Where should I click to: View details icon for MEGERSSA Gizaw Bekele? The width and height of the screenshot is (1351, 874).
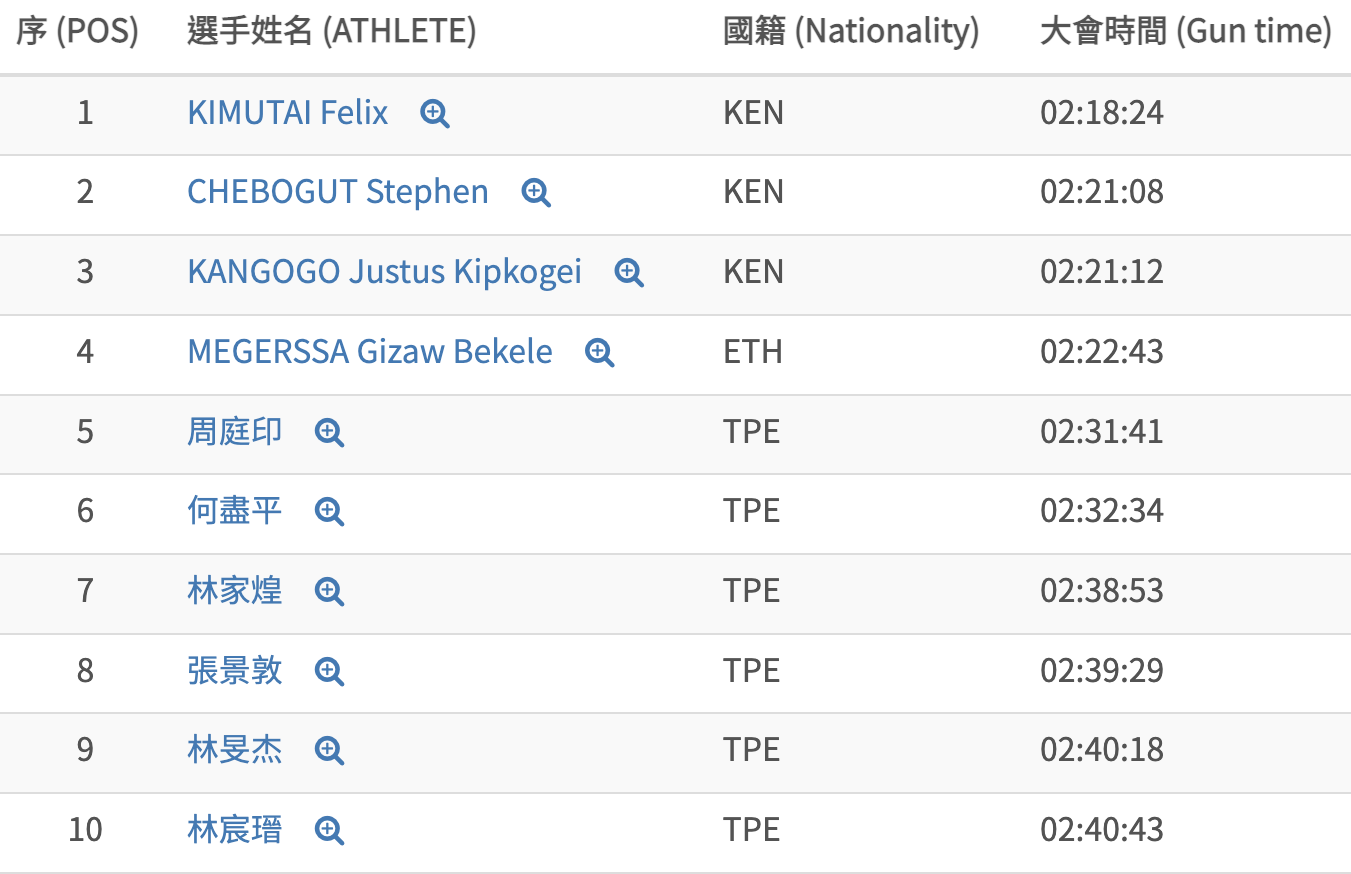tap(600, 352)
